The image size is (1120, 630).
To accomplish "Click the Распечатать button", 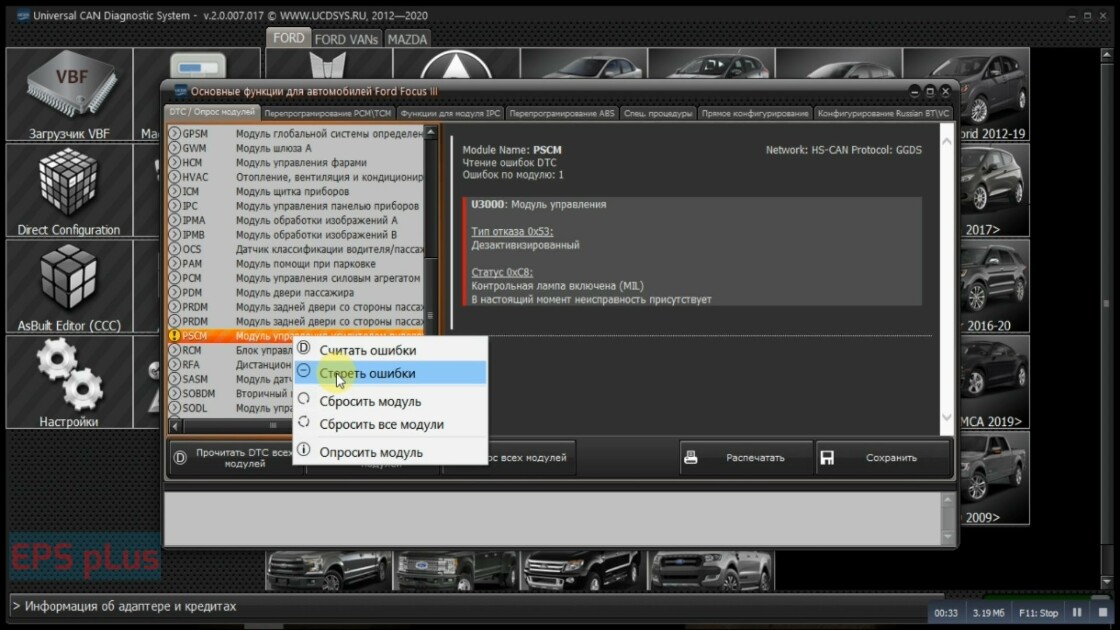I will pos(746,458).
